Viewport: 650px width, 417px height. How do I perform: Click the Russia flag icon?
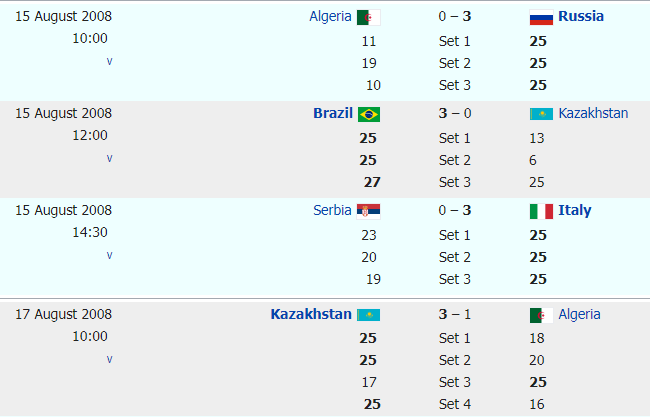pyautogui.click(x=541, y=17)
